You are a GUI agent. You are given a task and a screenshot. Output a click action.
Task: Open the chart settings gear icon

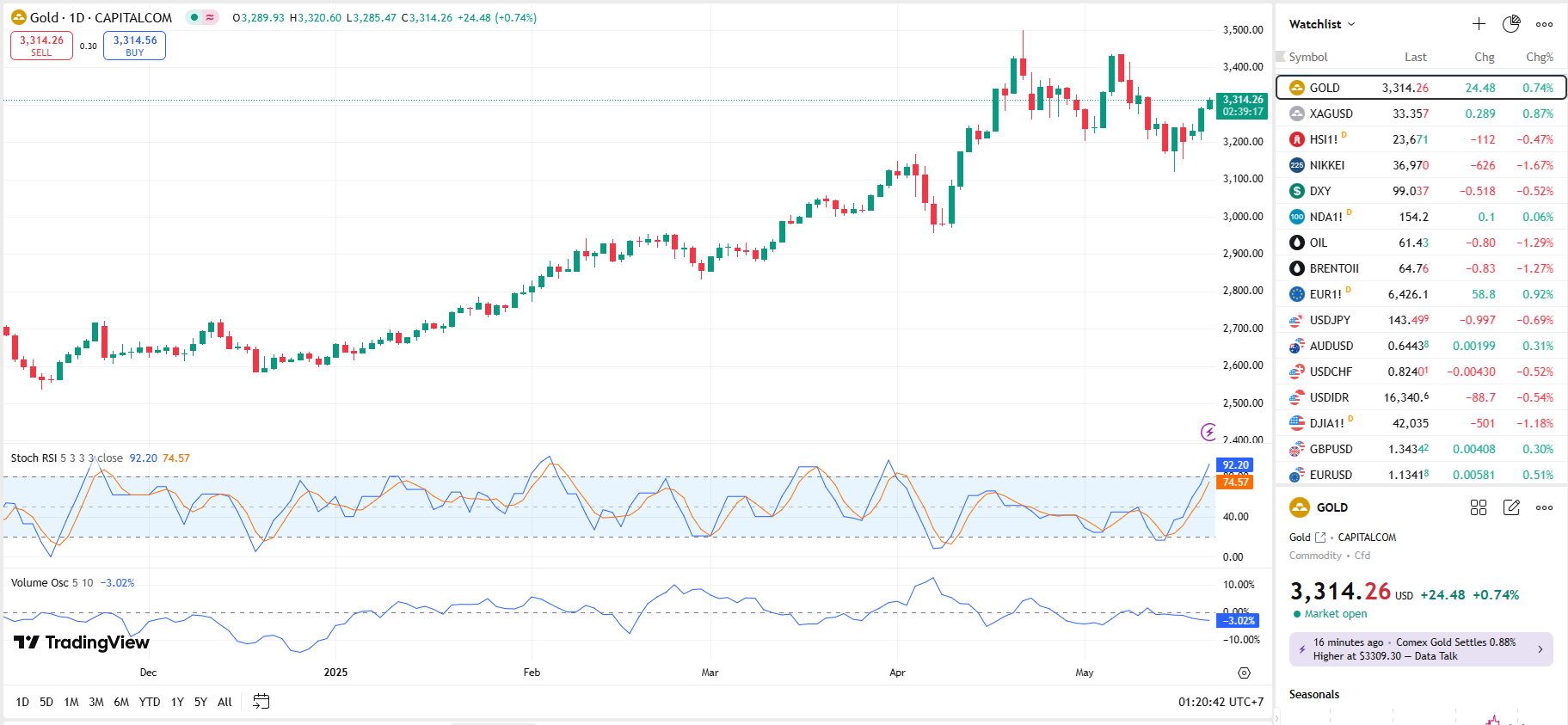click(x=1244, y=673)
